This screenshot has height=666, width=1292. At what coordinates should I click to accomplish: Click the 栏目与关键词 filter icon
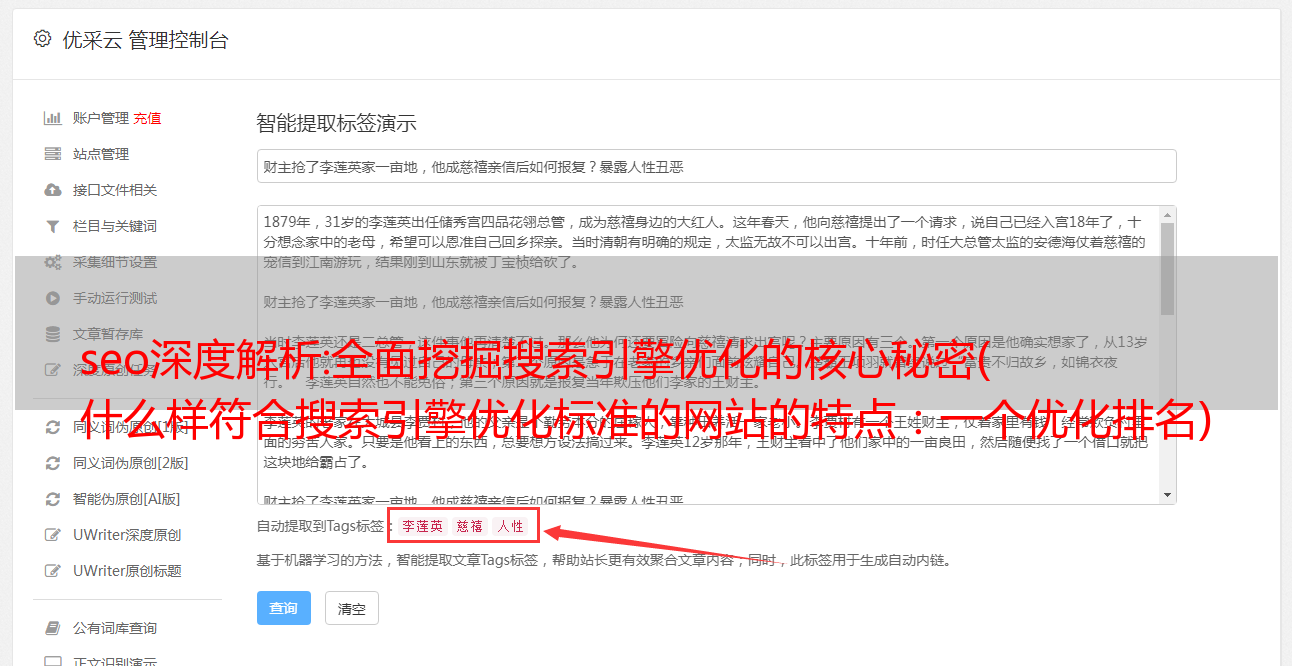(53, 226)
